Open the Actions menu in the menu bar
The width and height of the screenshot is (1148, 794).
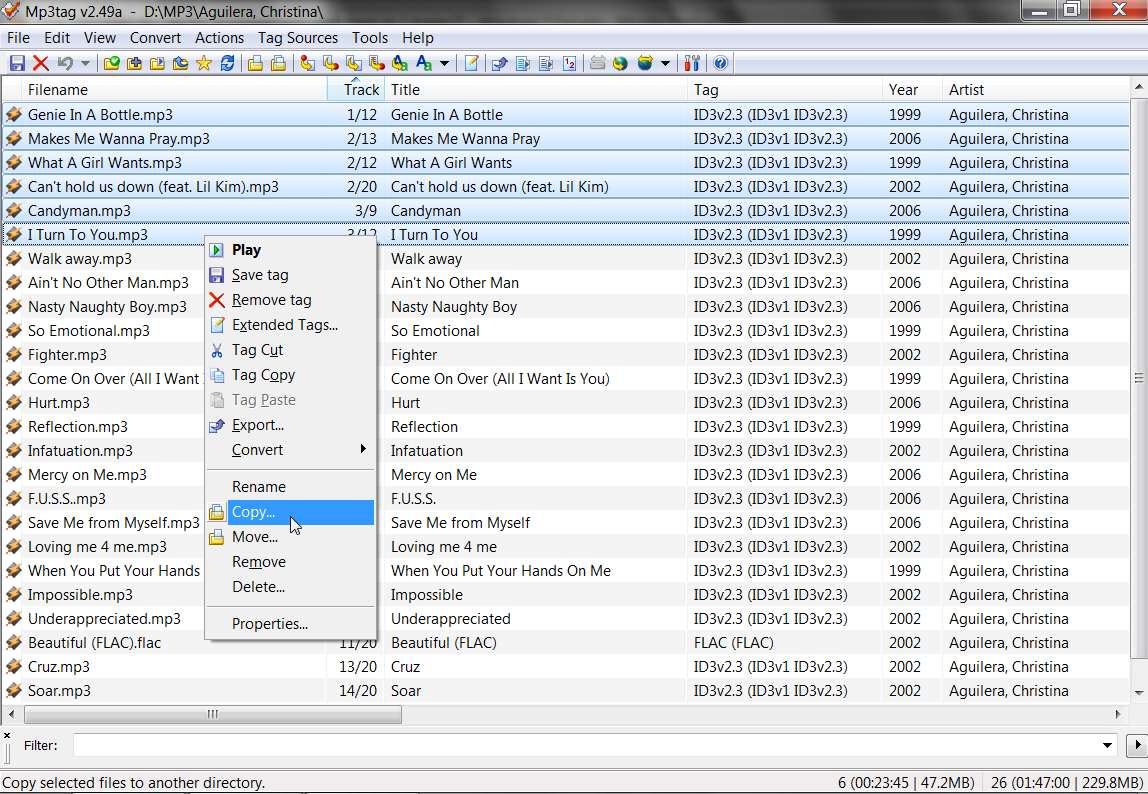click(219, 38)
